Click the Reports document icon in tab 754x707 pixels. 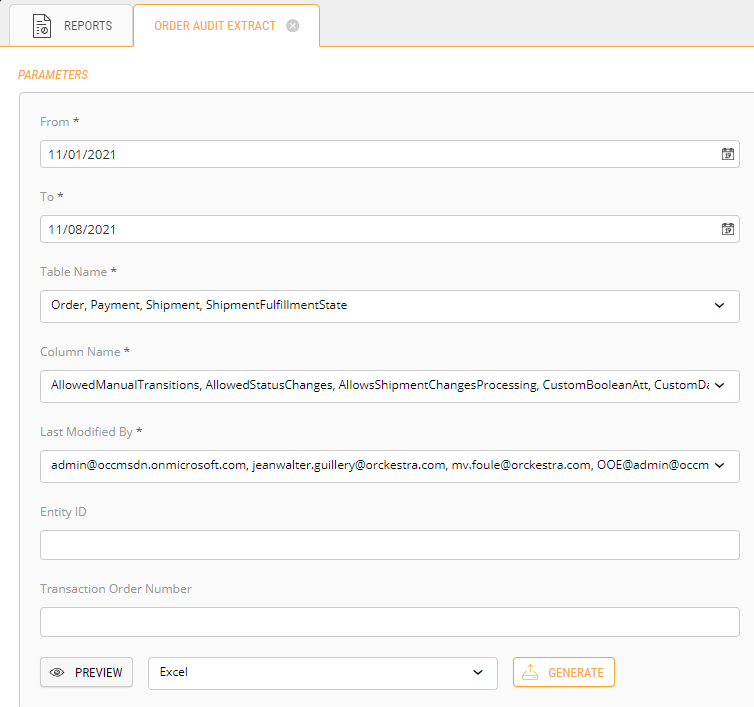pos(41,26)
